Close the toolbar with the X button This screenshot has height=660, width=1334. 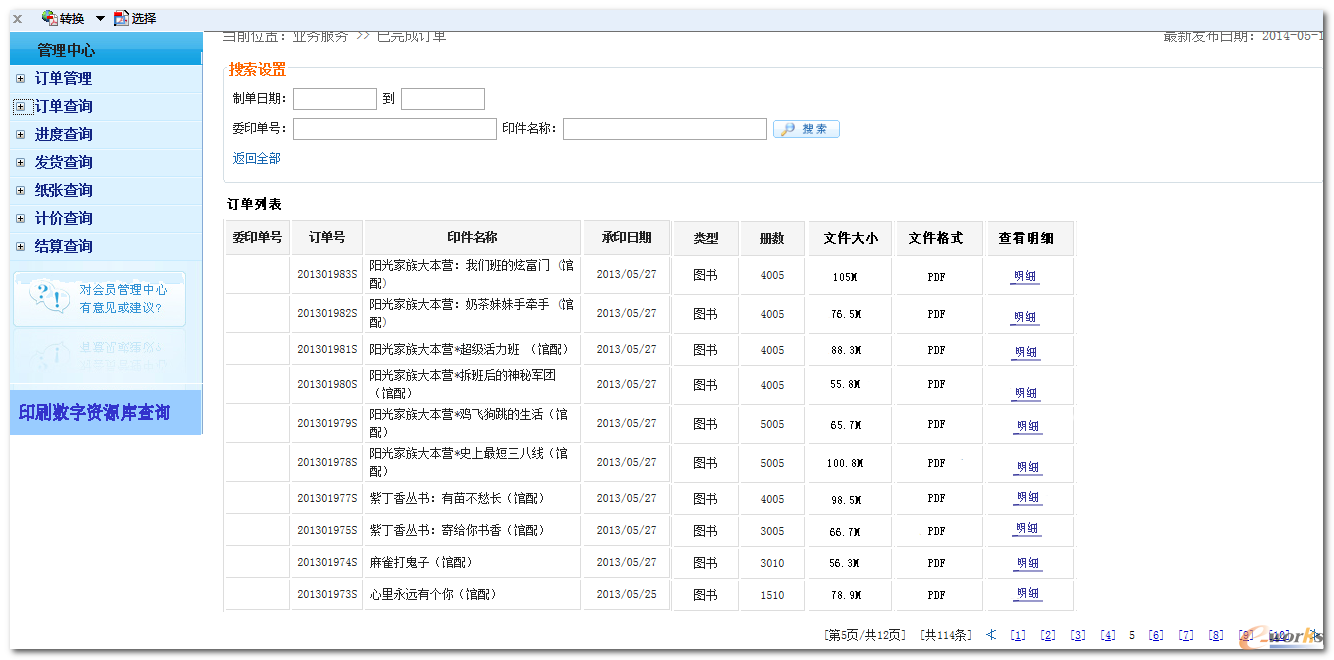(17, 19)
